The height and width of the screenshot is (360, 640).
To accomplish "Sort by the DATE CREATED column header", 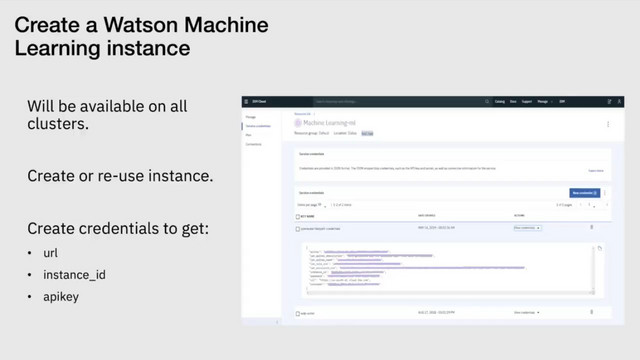I will 427,216.
